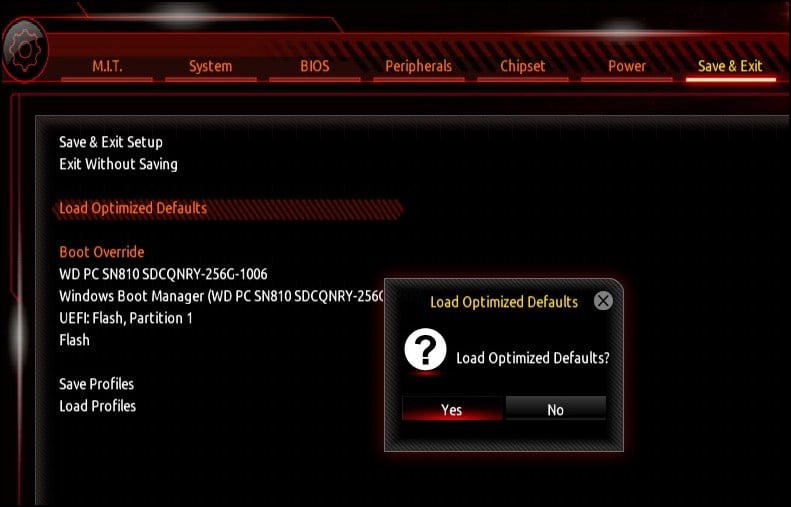This screenshot has height=507, width=791.
Task: Open Save Profiles
Action: [96, 384]
